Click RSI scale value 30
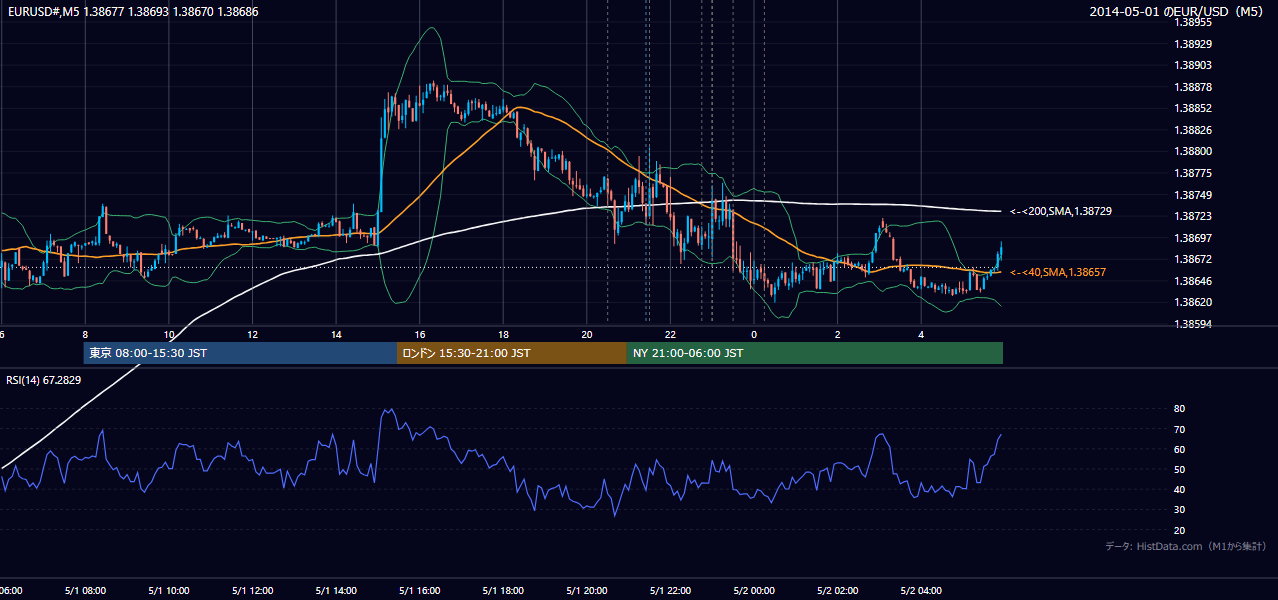Screen dimensions: 1278x600 (1179, 510)
